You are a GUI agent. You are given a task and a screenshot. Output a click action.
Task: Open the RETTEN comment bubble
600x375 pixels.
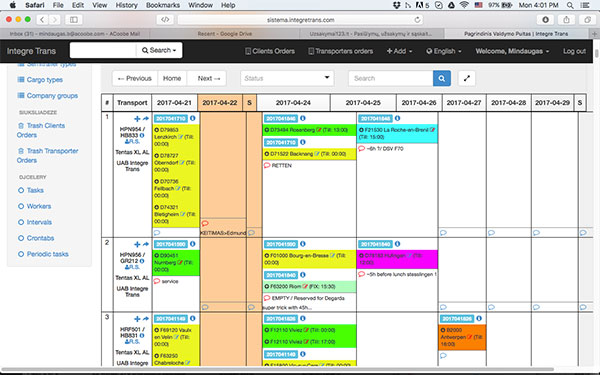point(267,165)
